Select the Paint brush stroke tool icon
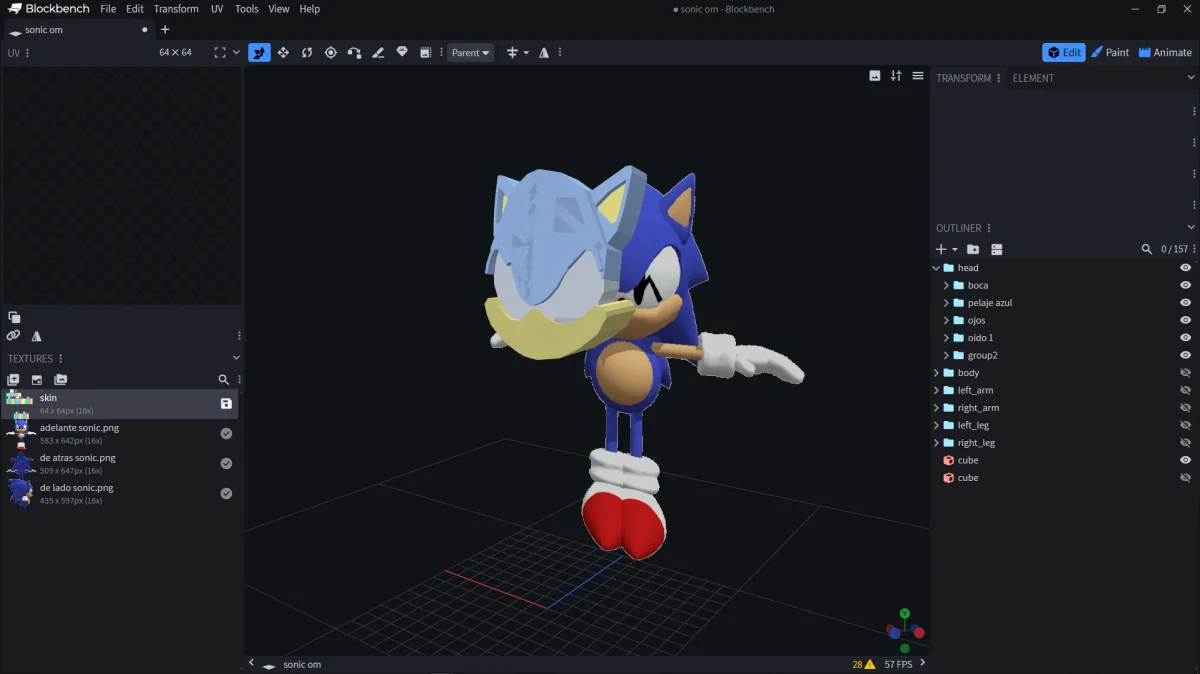 pyautogui.click(x=378, y=52)
